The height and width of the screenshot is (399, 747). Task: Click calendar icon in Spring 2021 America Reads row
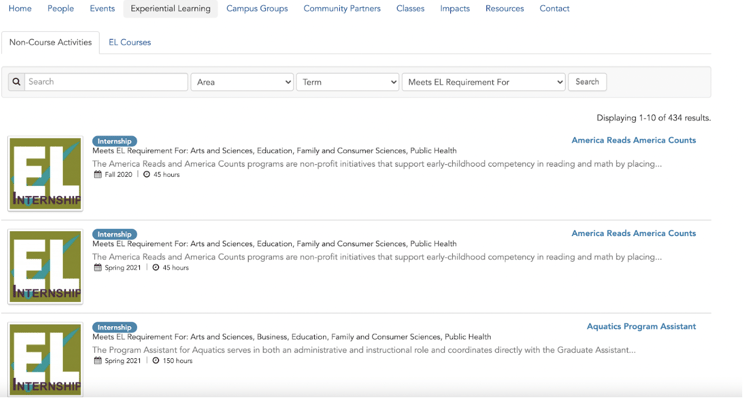point(98,268)
